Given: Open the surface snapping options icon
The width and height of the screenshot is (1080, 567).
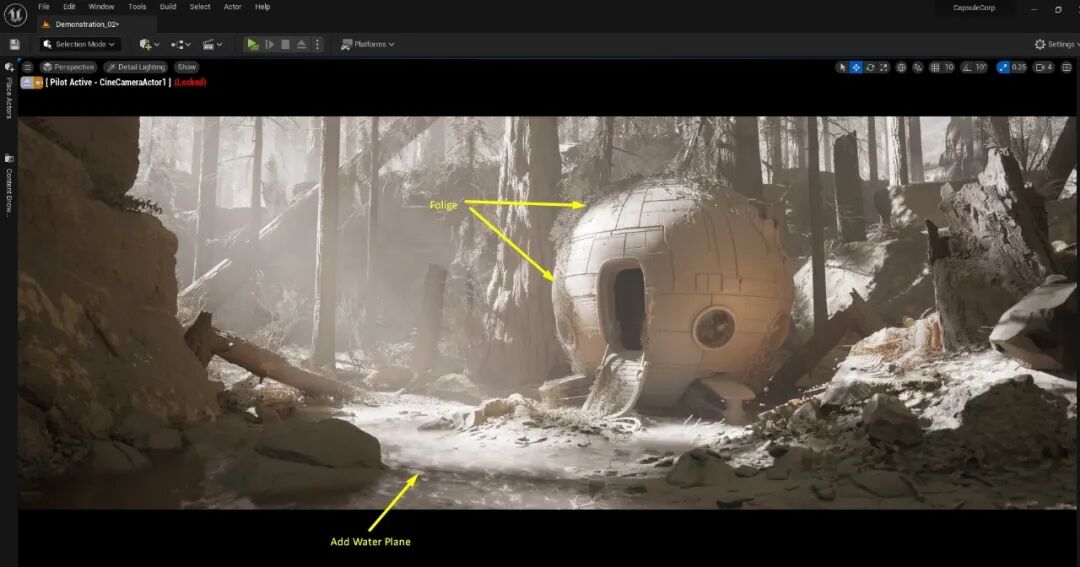Looking at the screenshot, I should (x=918, y=67).
